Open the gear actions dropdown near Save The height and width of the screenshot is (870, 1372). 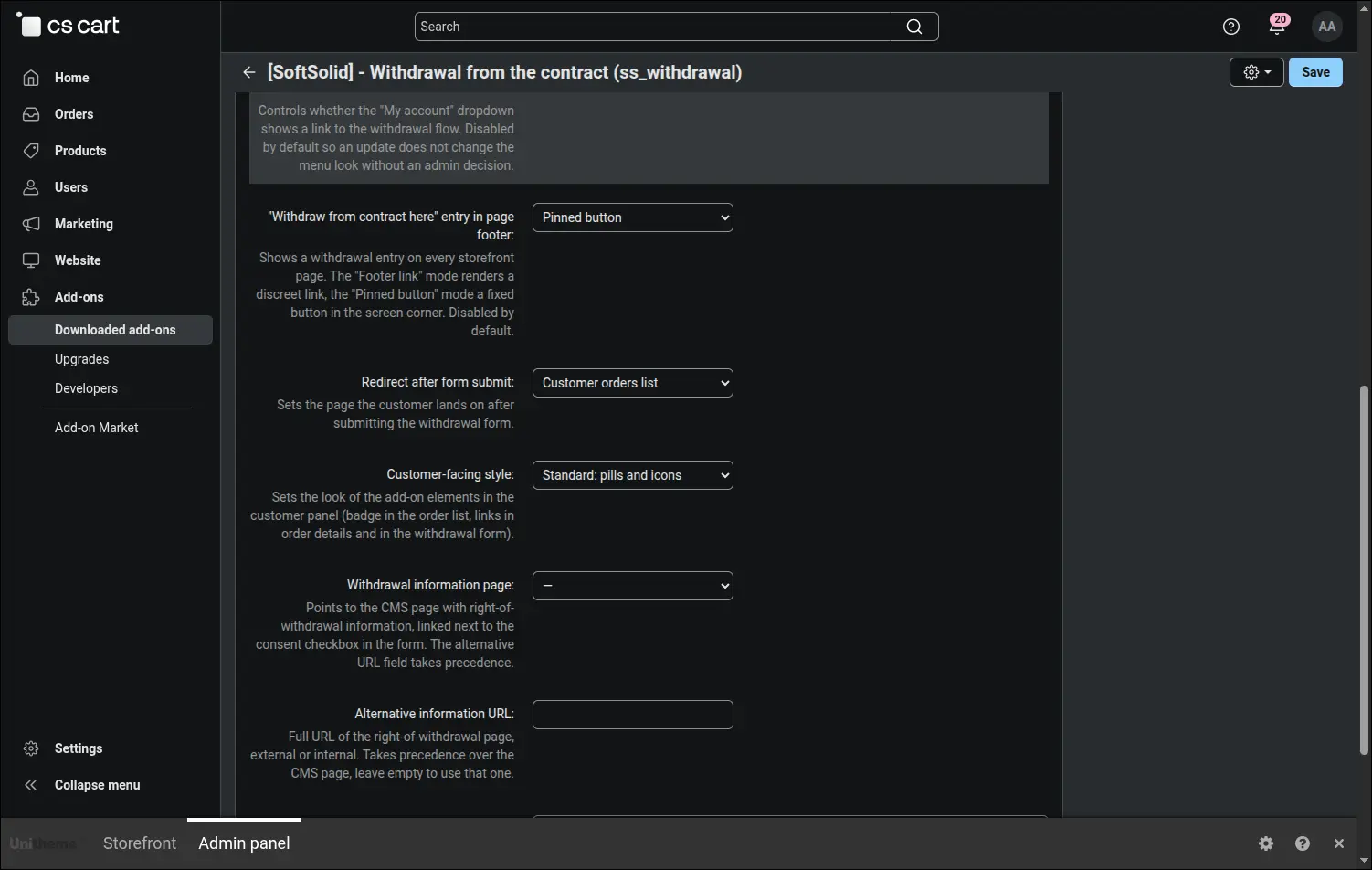[x=1257, y=72]
